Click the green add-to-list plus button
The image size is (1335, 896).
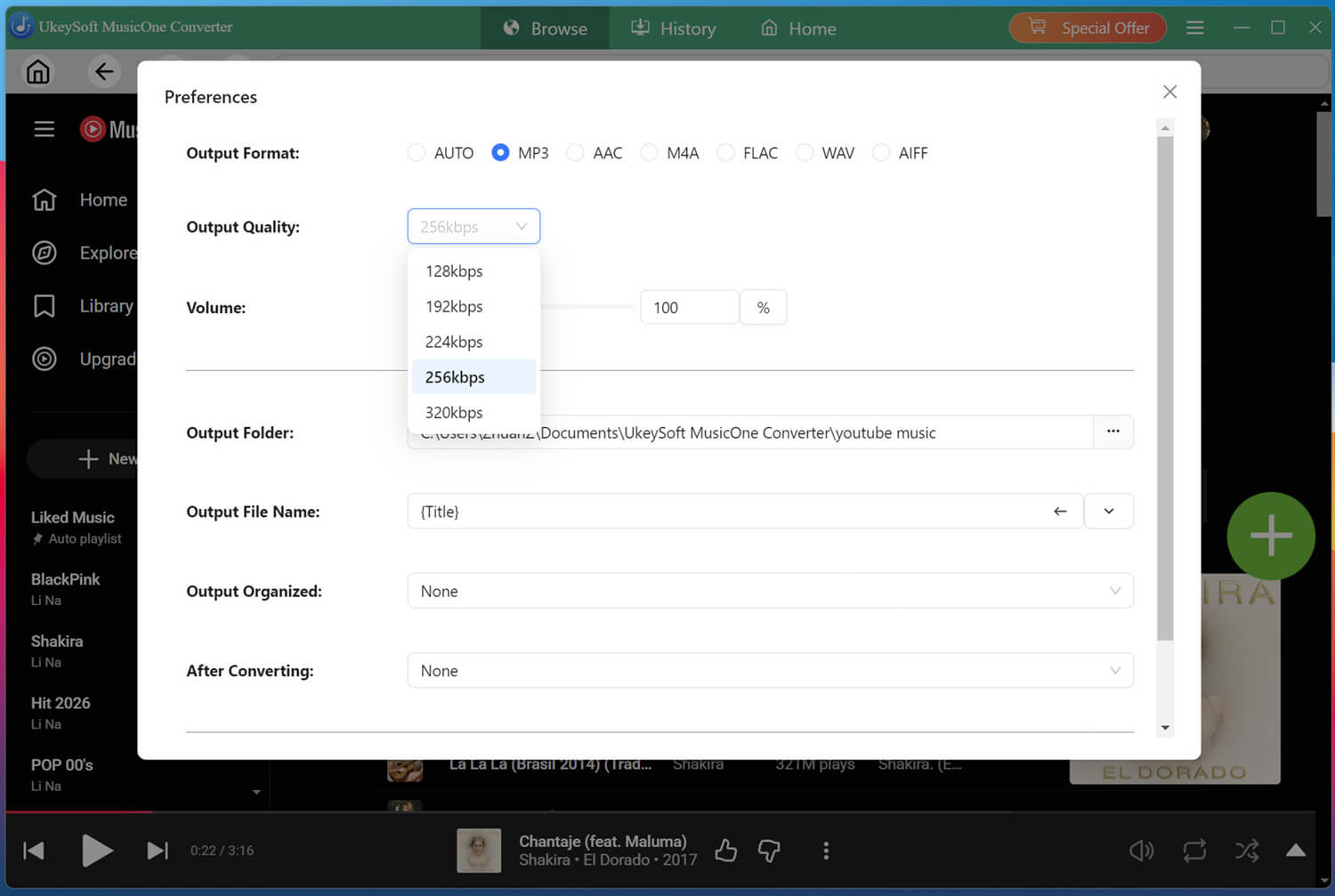click(x=1271, y=537)
